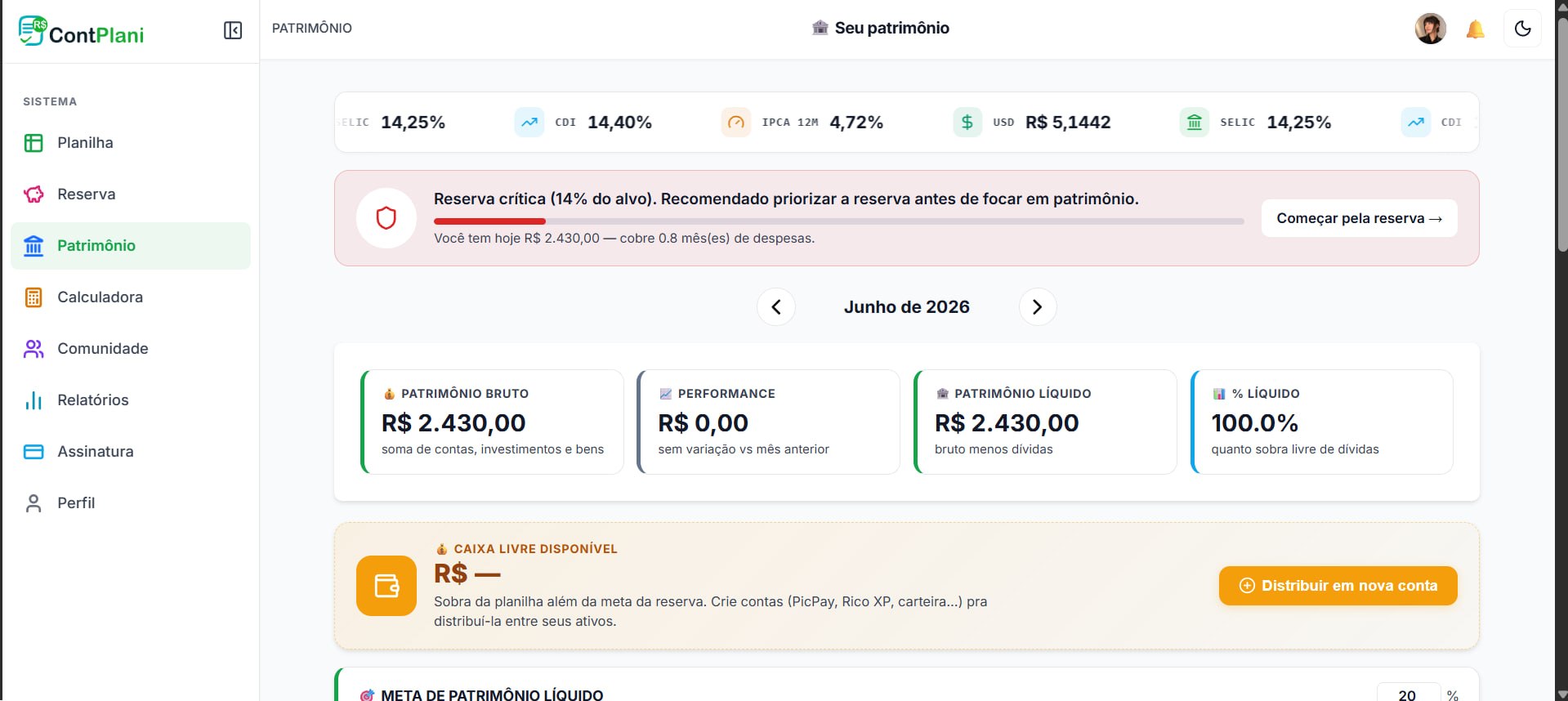The width and height of the screenshot is (1568, 701).
Task: Open Relatórios menu item
Action: tap(131, 400)
